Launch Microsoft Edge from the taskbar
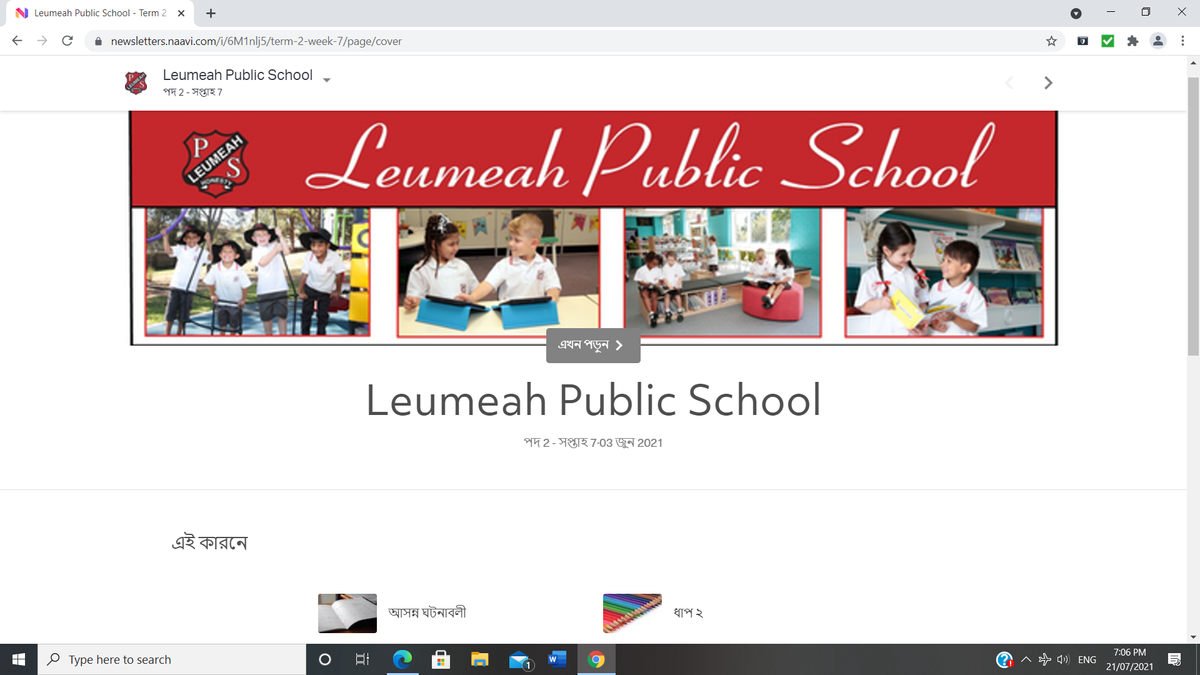The height and width of the screenshot is (675, 1200). click(x=402, y=659)
